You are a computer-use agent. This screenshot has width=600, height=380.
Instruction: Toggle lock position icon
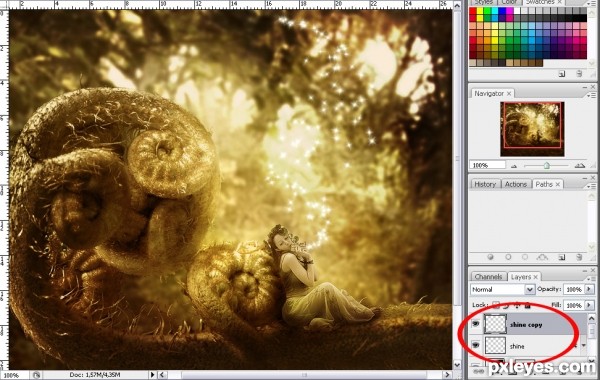pyautogui.click(x=517, y=305)
